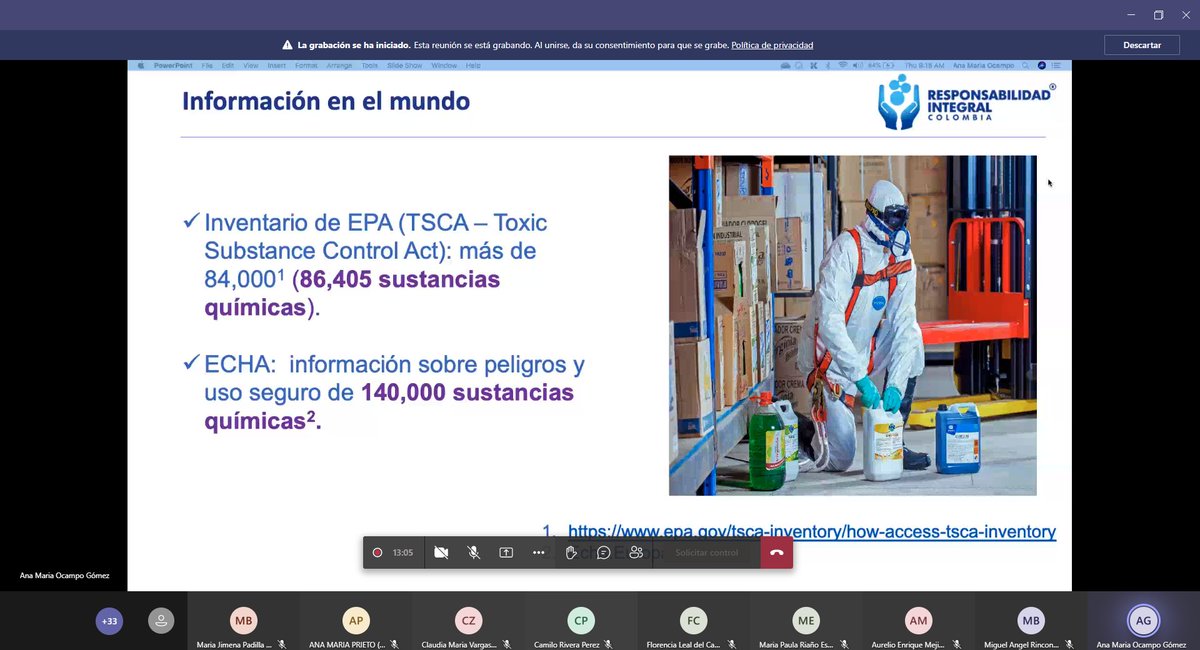Hang up the call
Image resolution: width=1200 pixels, height=650 pixels.
pos(776,552)
